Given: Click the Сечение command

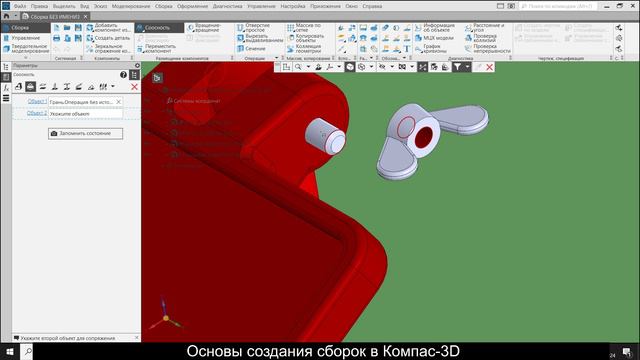Looking at the screenshot, I should [251, 49].
